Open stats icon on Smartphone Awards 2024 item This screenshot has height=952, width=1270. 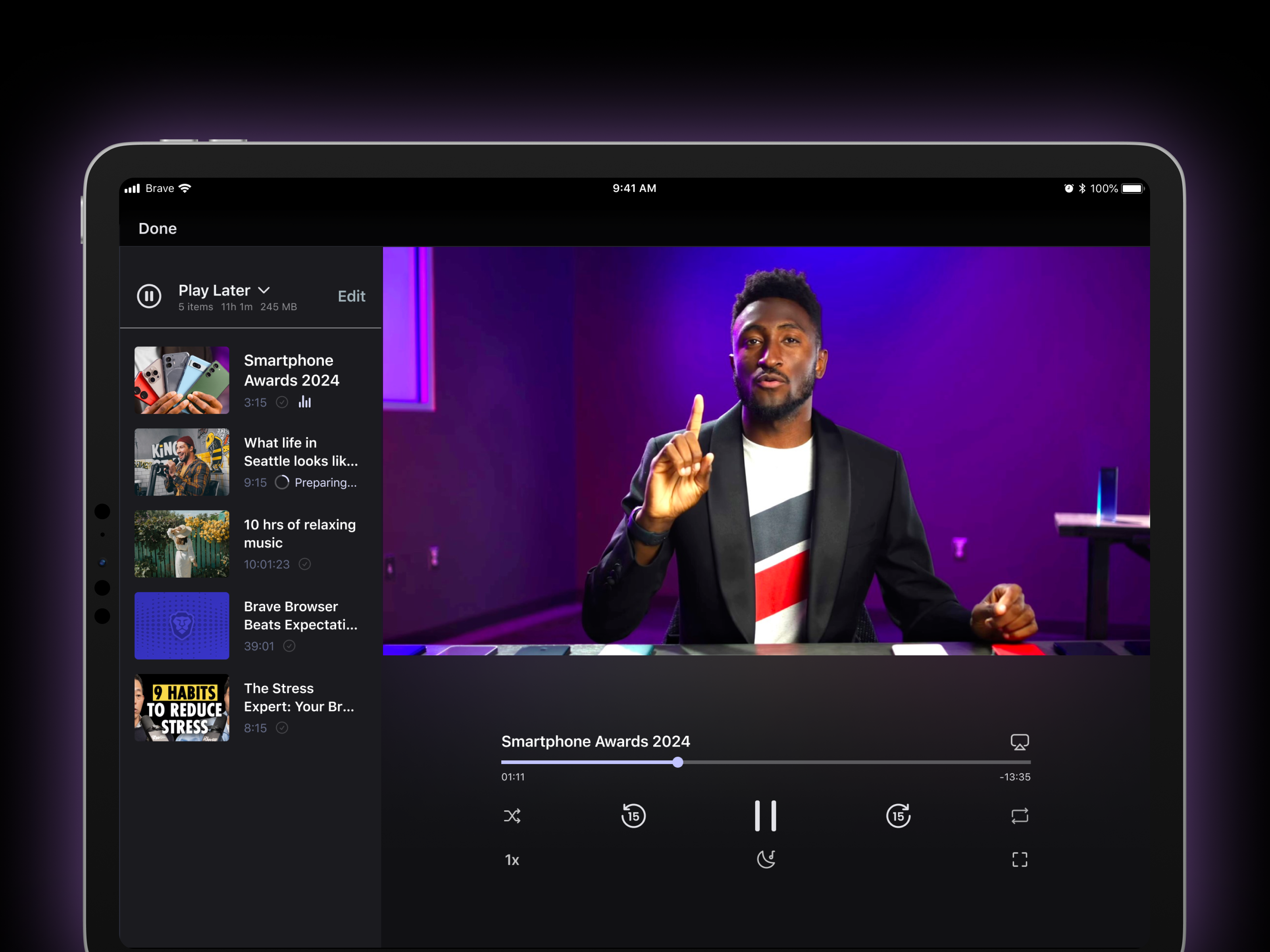pos(304,402)
